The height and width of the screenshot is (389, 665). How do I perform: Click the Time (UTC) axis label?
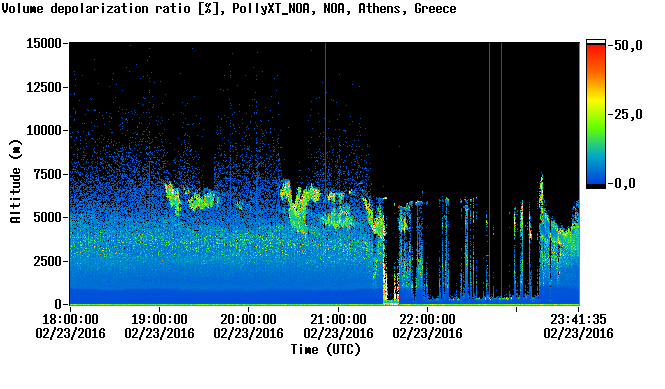tap(325, 350)
